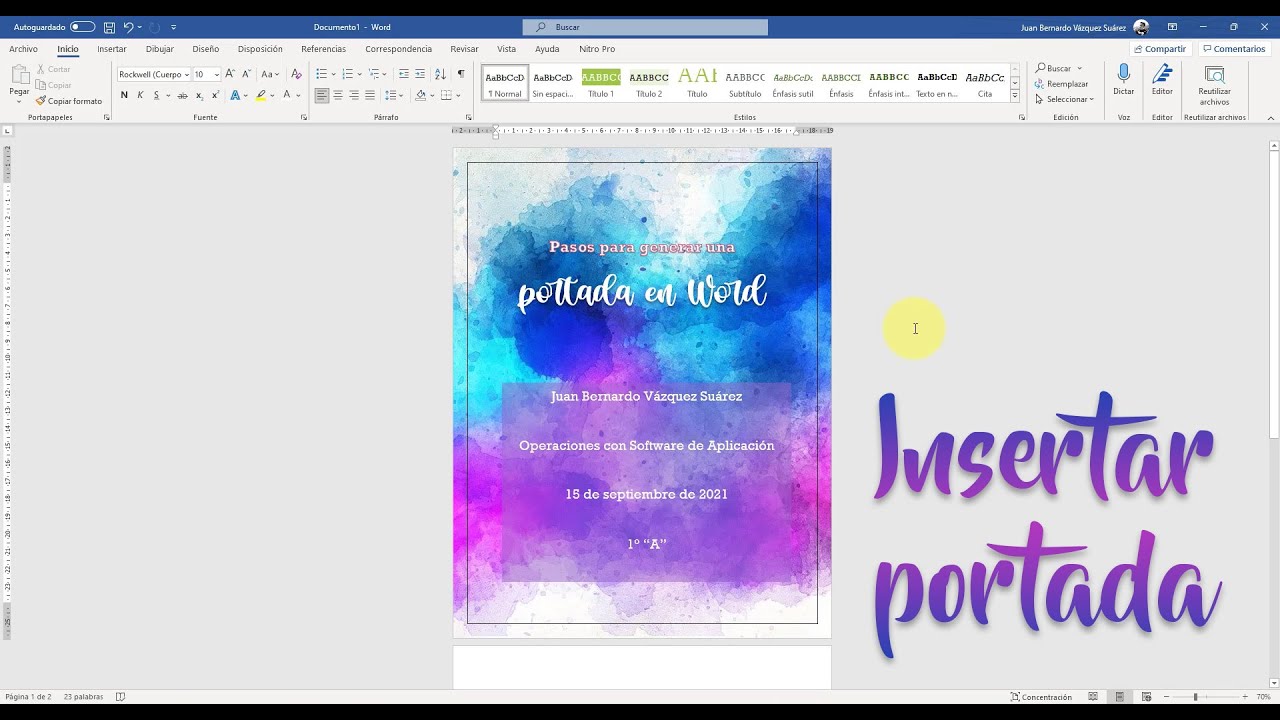Insert a bulleted list
Viewport: 1280px width, 720px height.
(321, 74)
